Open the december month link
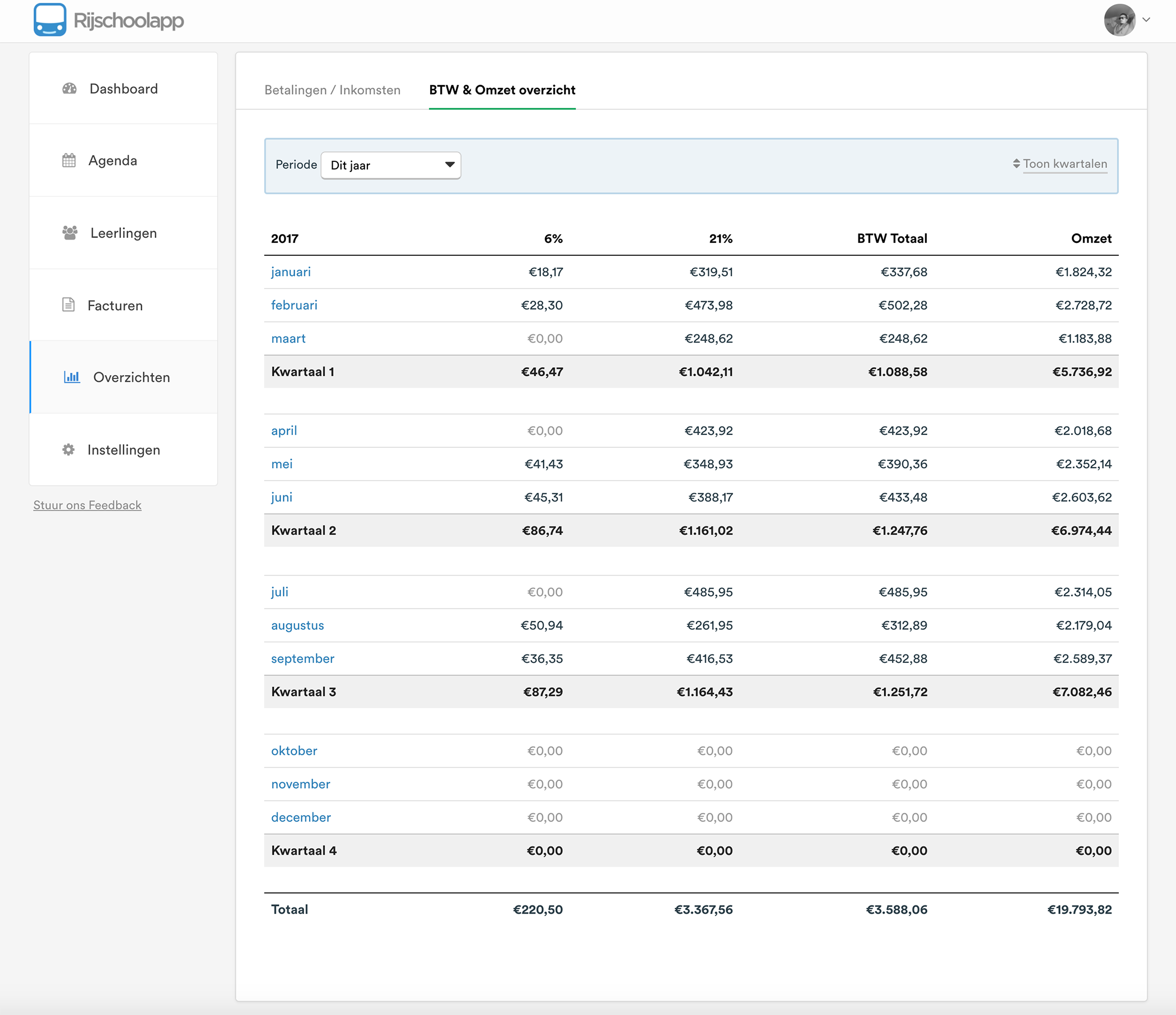This screenshot has height=1015, width=1176. pyautogui.click(x=301, y=817)
